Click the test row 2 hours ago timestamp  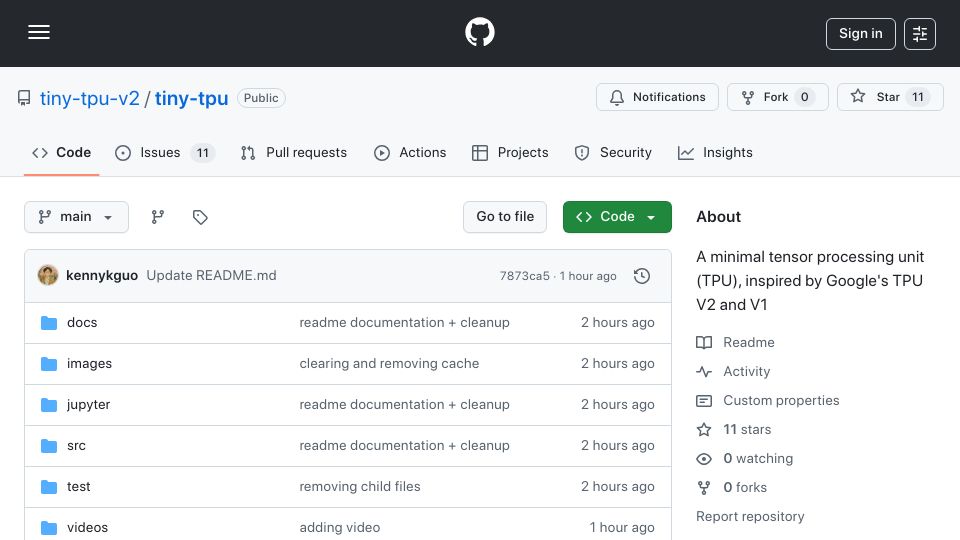coord(618,487)
